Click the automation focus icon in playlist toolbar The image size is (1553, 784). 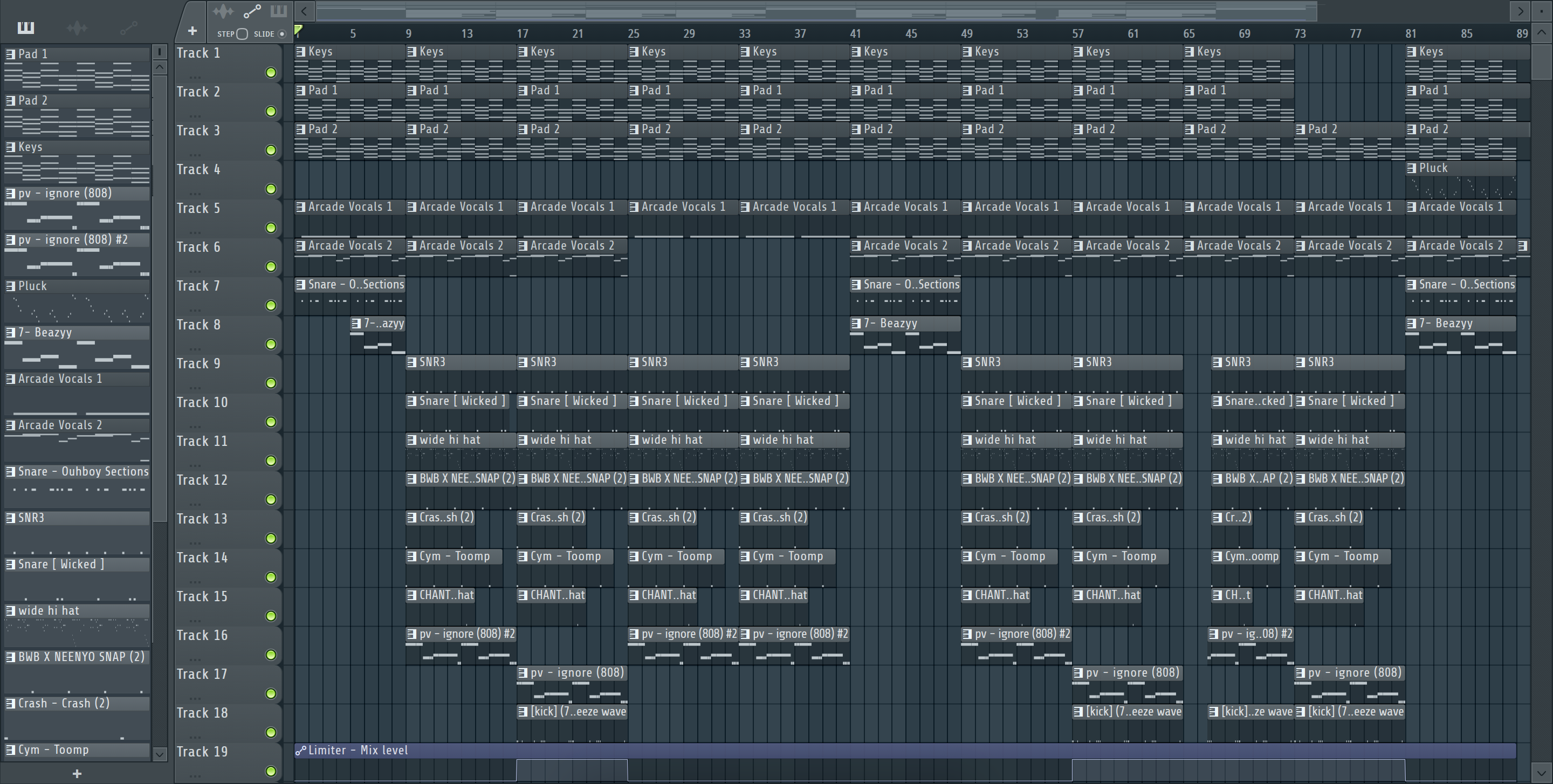[x=251, y=11]
